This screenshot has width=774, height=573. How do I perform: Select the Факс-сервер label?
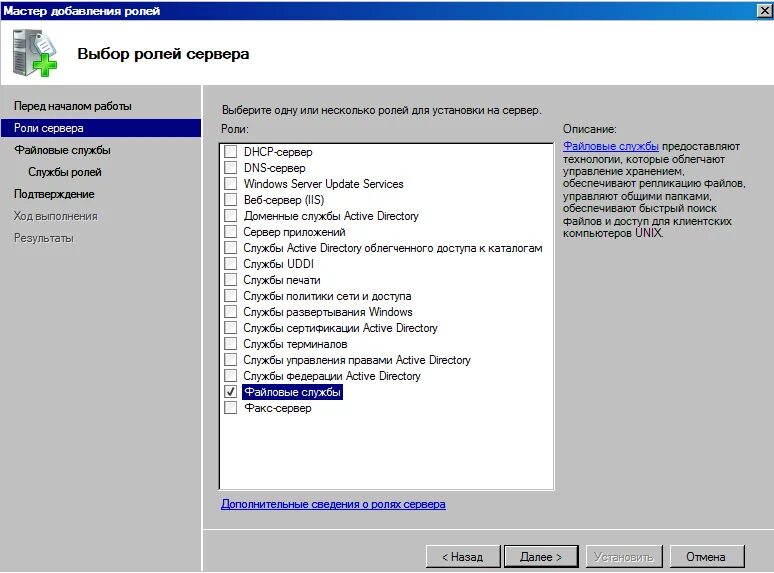coord(278,408)
